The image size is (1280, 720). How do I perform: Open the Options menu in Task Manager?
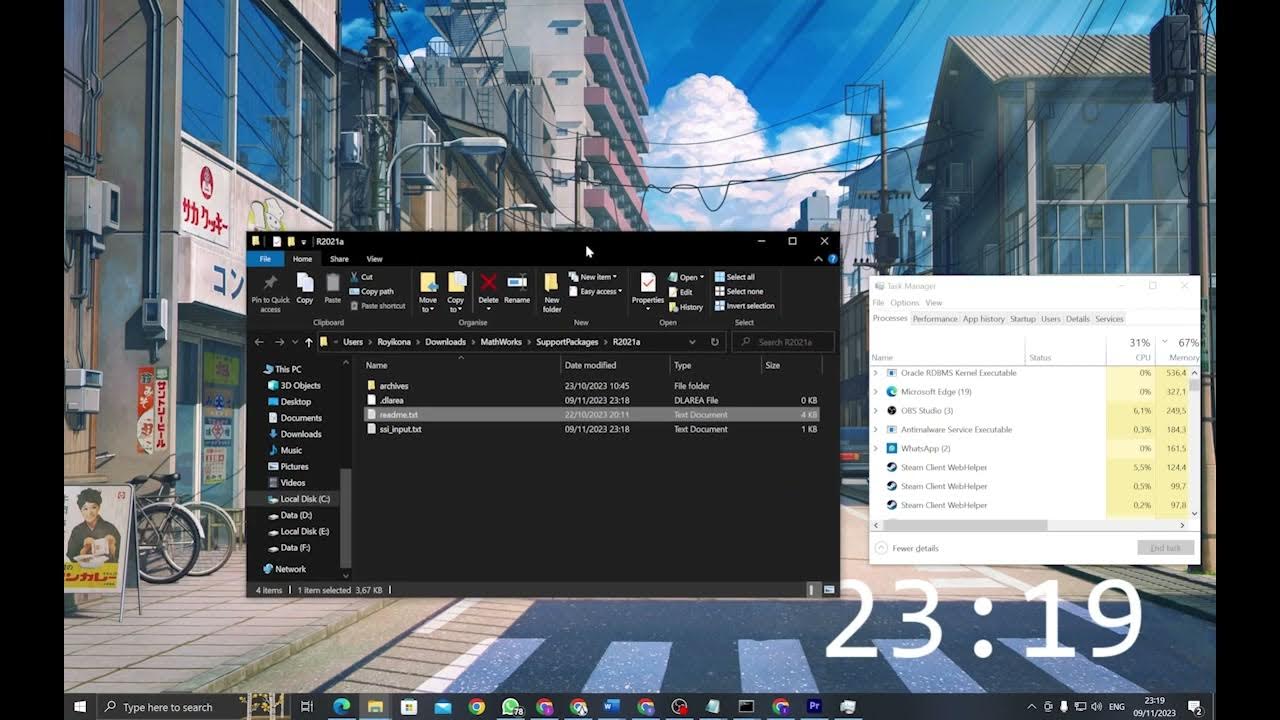click(x=904, y=303)
